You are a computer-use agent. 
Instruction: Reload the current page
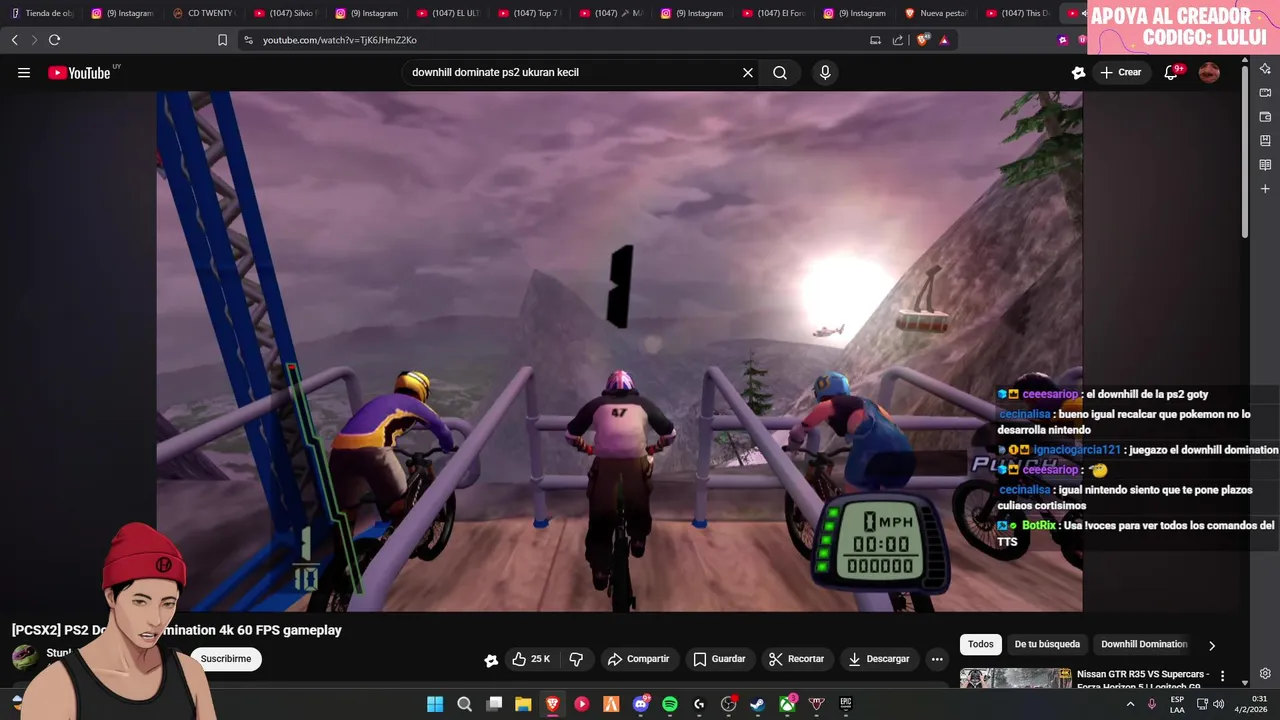point(54,40)
